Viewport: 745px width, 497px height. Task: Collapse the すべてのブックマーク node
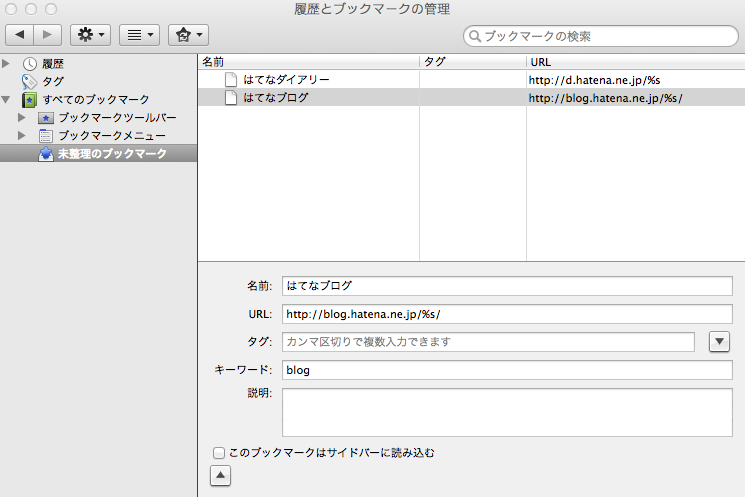[6, 99]
